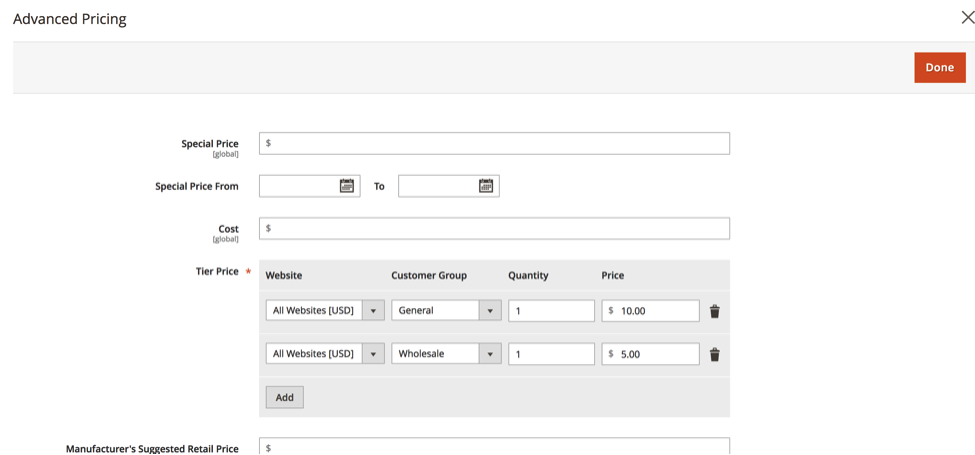This screenshot has width=975, height=455.
Task: Edit the 5.00 tier price field
Action: [650, 354]
